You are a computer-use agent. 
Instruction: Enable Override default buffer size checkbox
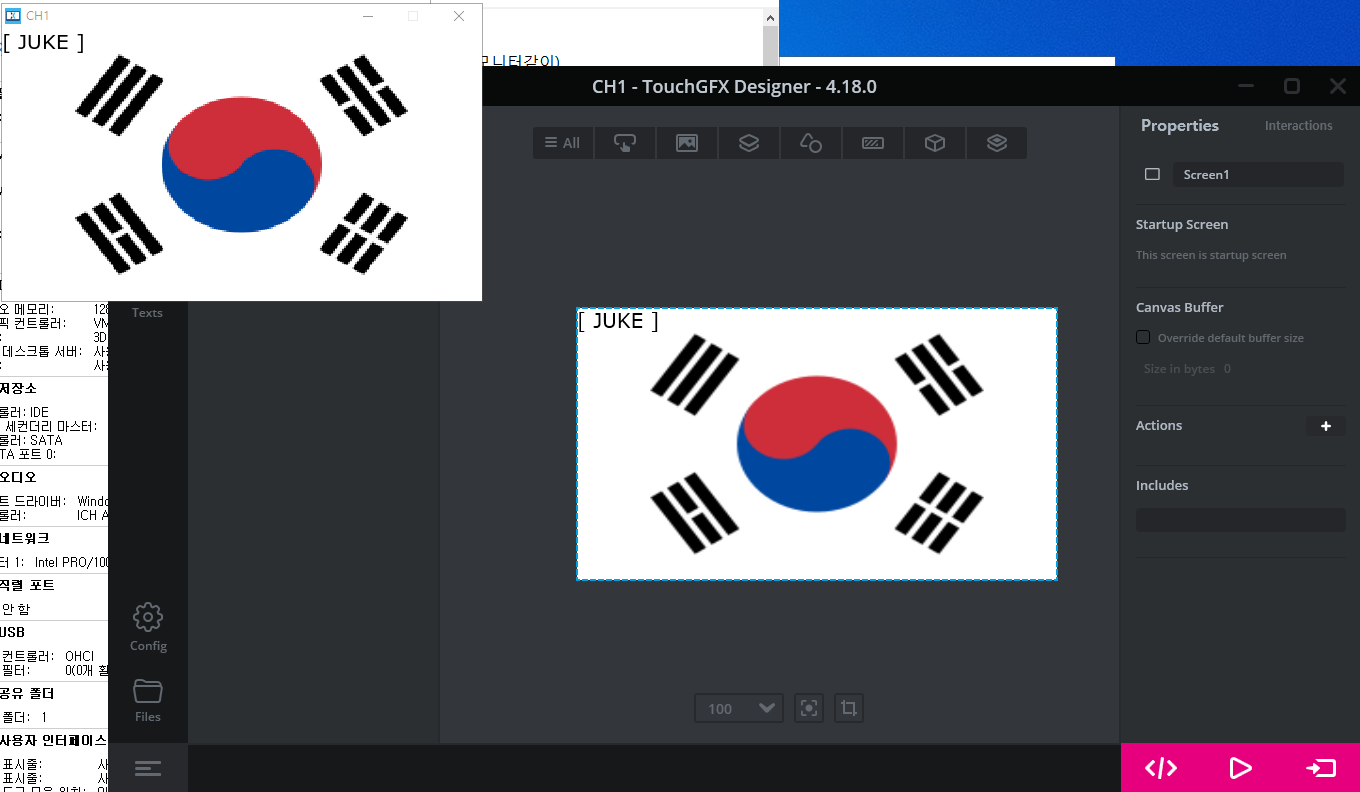[x=1143, y=337]
